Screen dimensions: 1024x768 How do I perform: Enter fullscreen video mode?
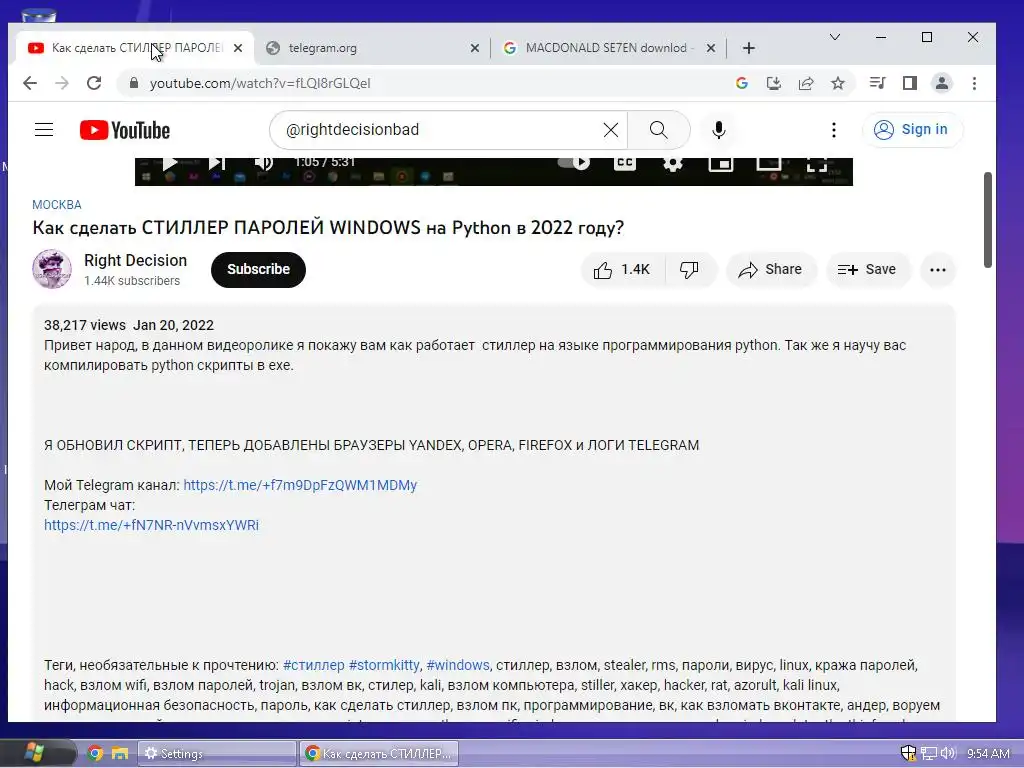[816, 163]
